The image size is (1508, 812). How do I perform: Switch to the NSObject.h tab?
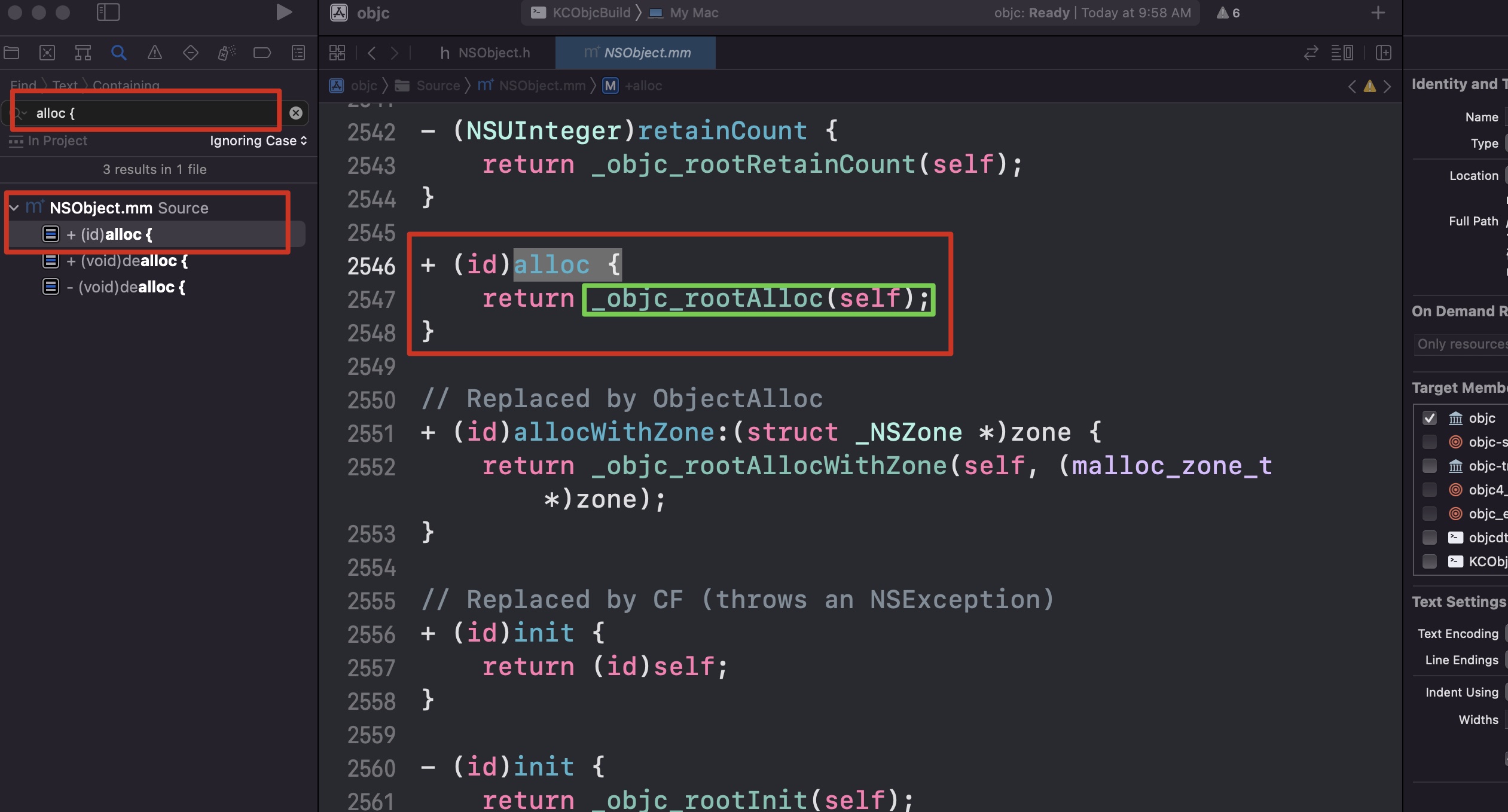[486, 53]
